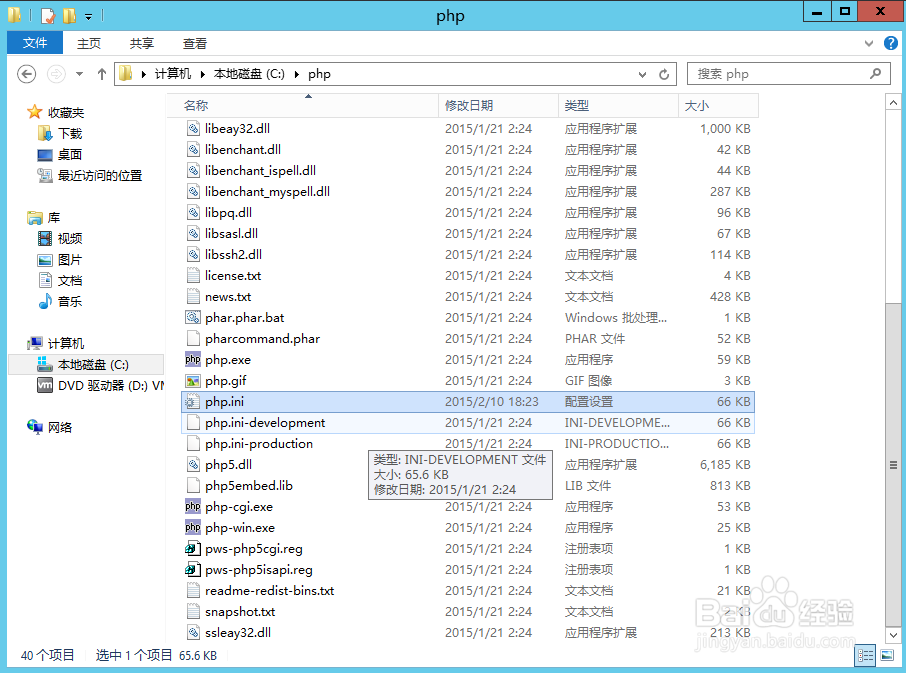The height and width of the screenshot is (673, 906).
Task: Select file php.ini-development
Action: click(x=468, y=423)
